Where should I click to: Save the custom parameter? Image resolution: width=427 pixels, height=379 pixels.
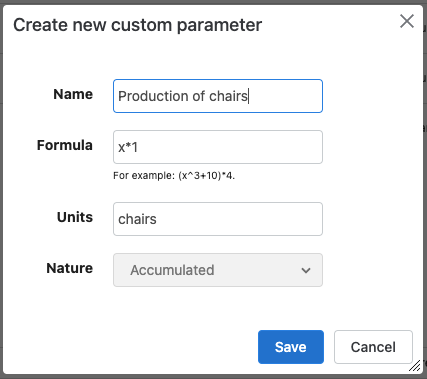(x=291, y=347)
